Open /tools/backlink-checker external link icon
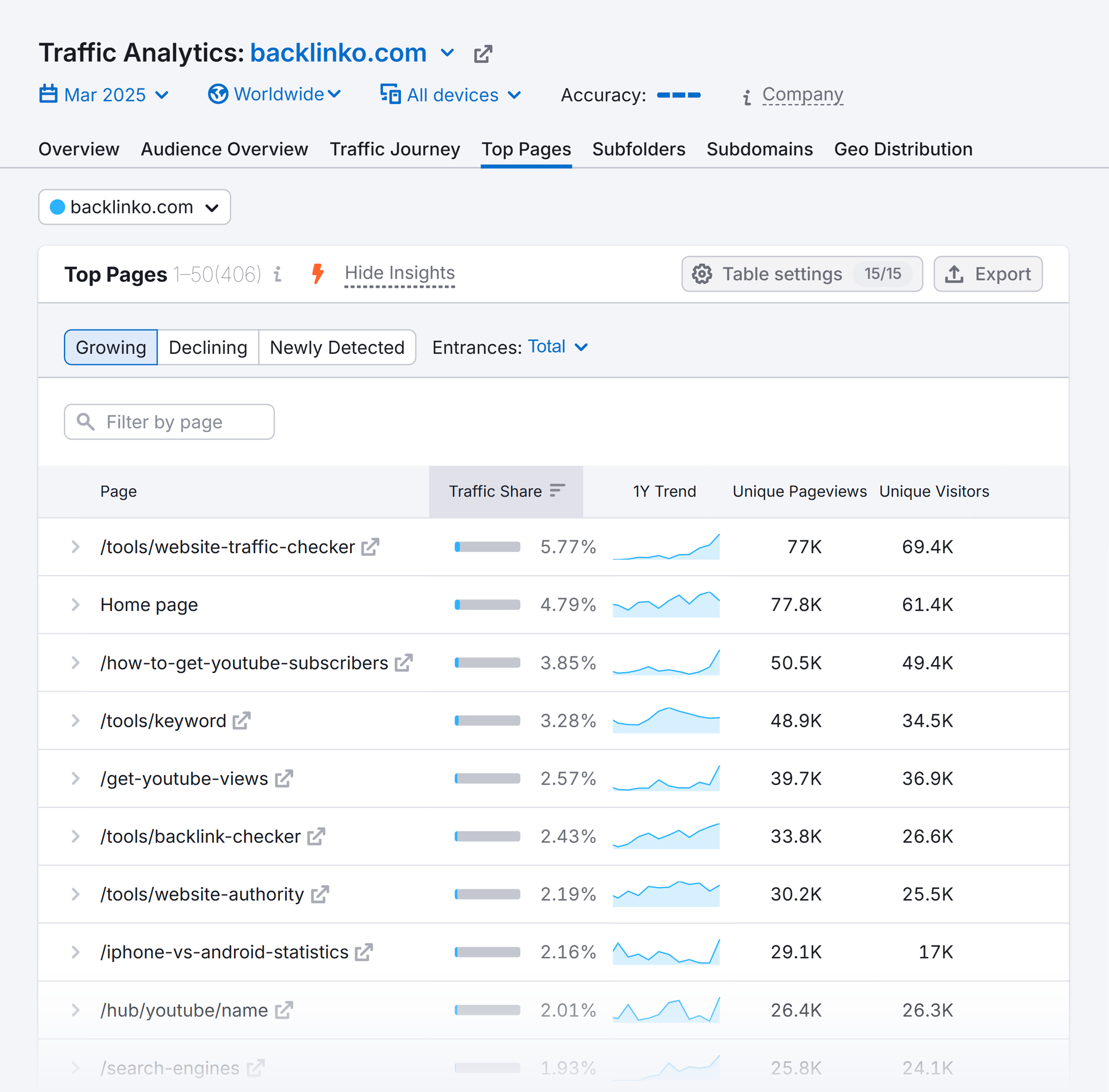The height and width of the screenshot is (1092, 1109). [316, 836]
